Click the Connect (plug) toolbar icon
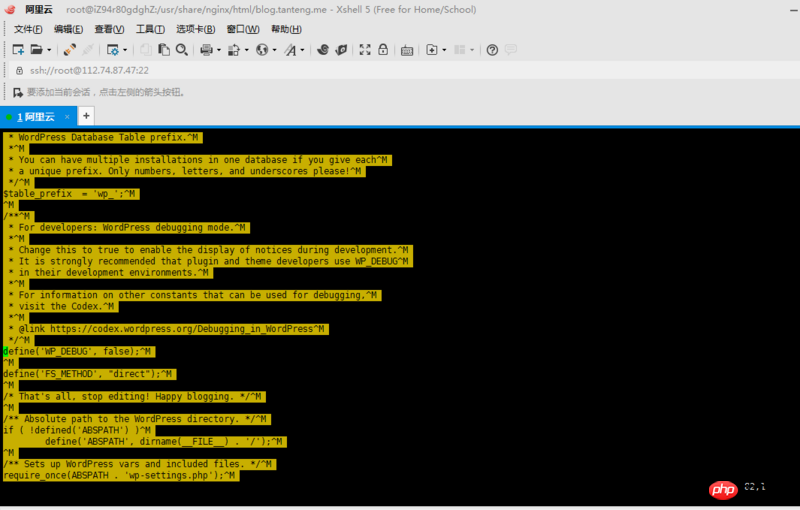The height and width of the screenshot is (510, 800). point(70,49)
